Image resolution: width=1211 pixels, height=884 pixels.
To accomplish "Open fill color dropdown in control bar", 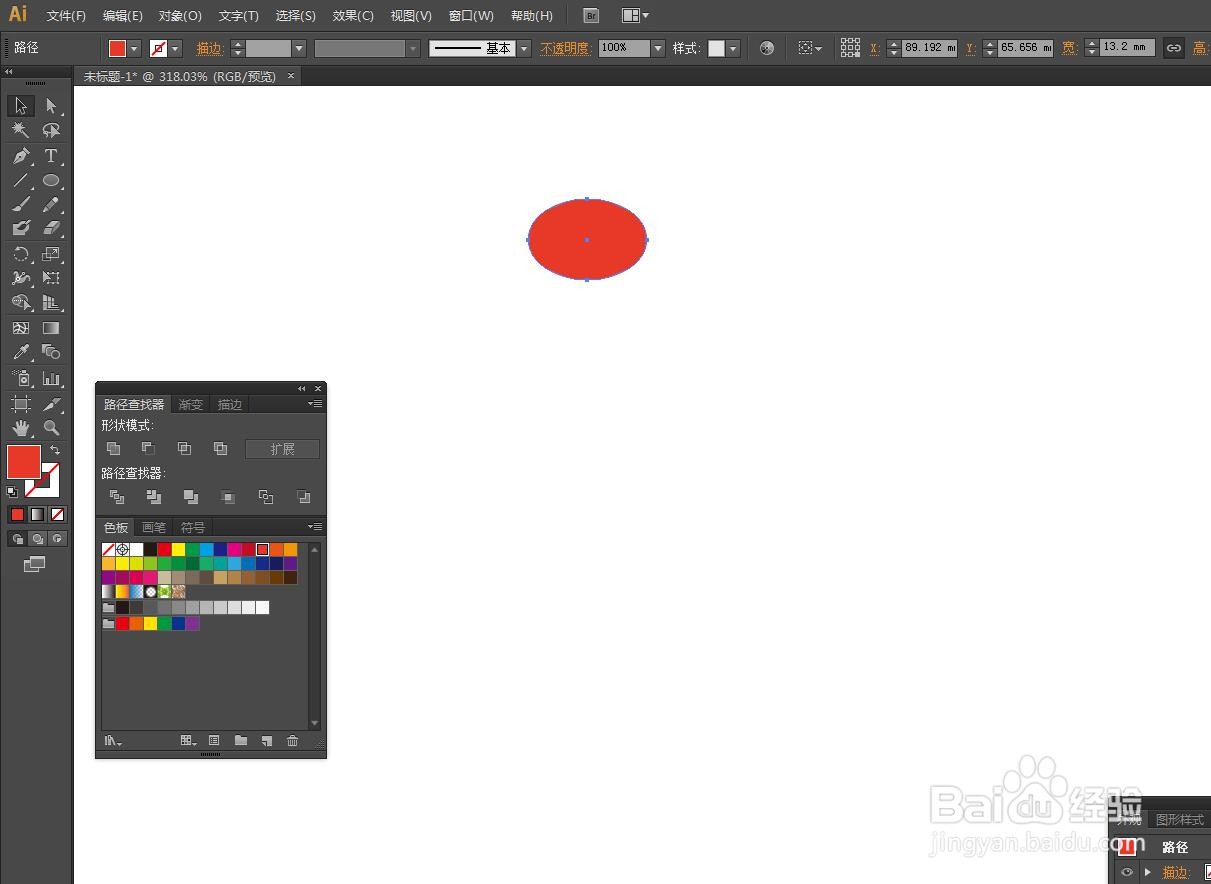I will coord(135,48).
